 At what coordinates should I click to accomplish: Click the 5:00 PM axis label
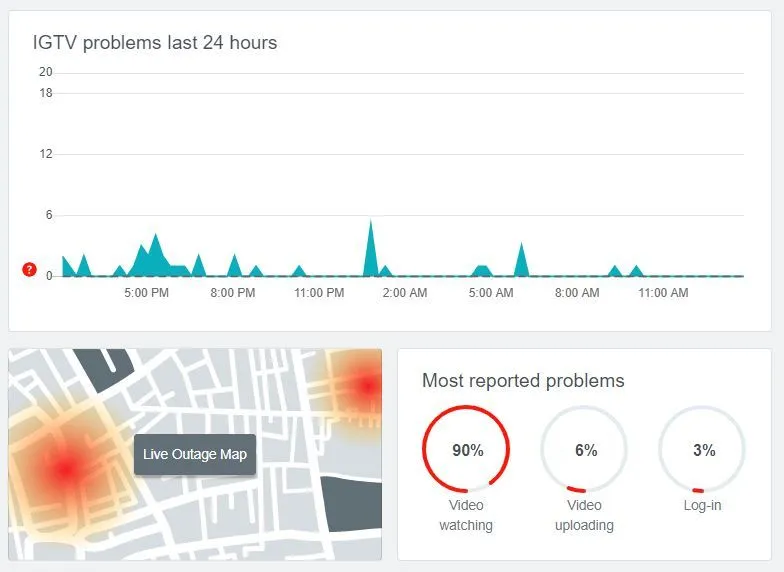click(x=146, y=293)
